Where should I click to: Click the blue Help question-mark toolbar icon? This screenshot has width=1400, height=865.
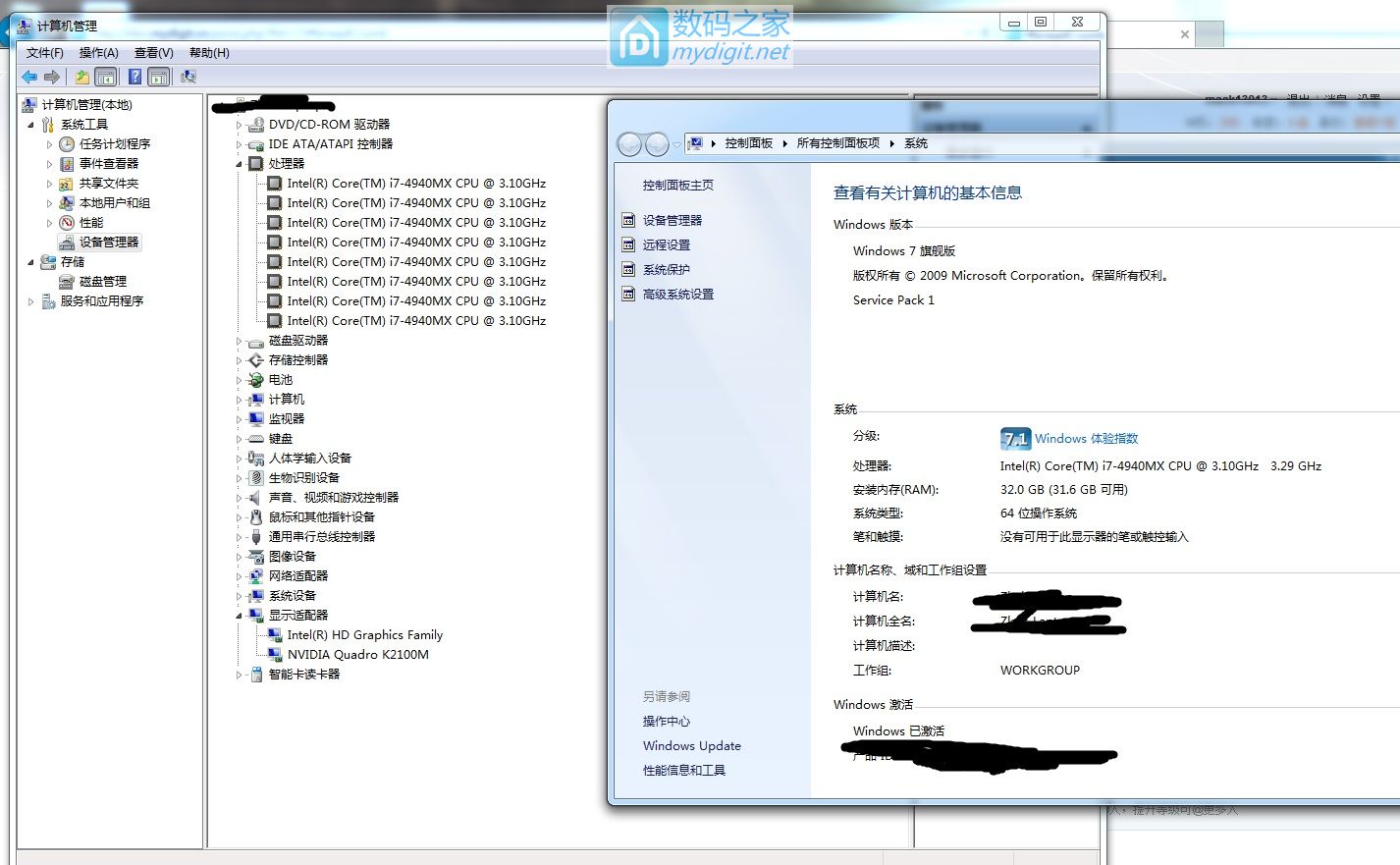tap(135, 77)
